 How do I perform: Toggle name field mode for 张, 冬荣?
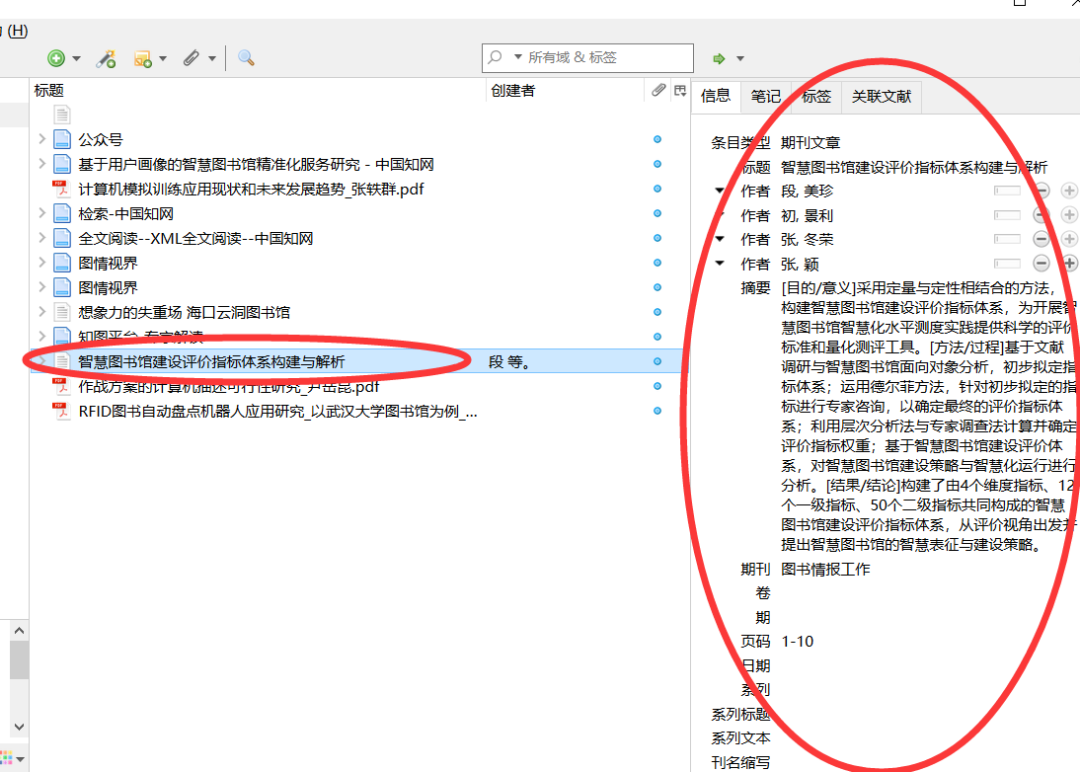coord(1007,239)
